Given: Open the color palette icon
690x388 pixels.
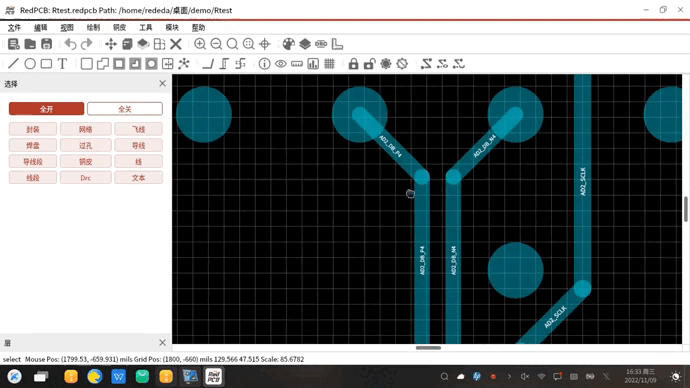Looking at the screenshot, I should click(x=289, y=44).
